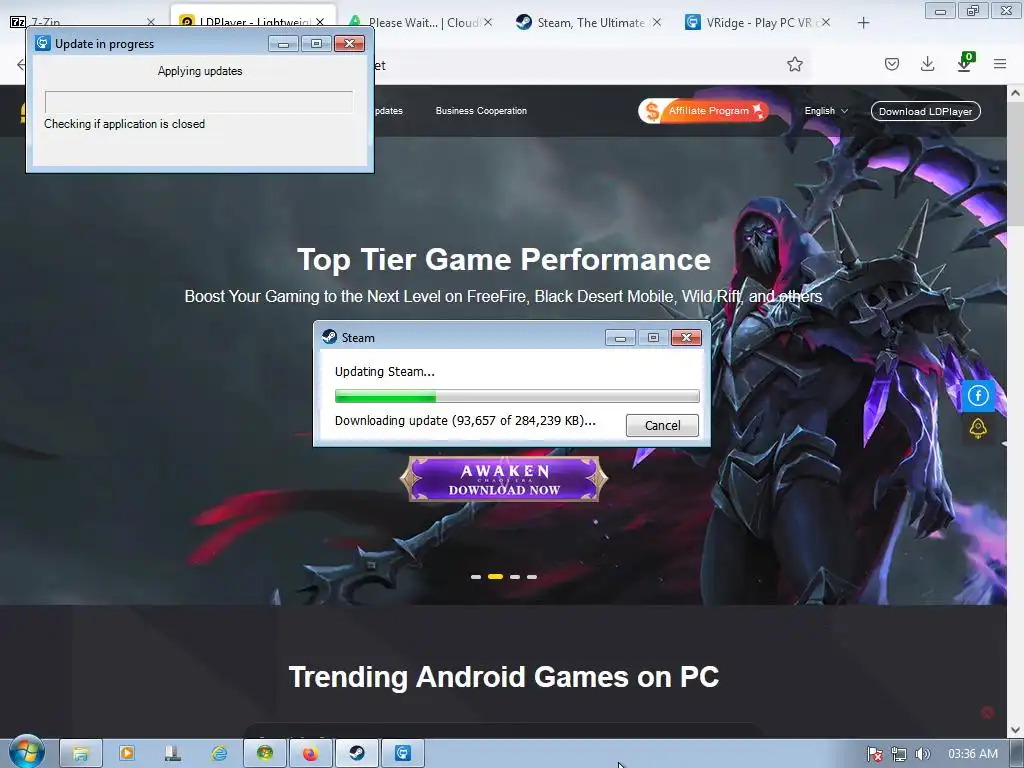Minimize the Steam updating dialog
Screen dimensions: 1024x768
pos(620,338)
